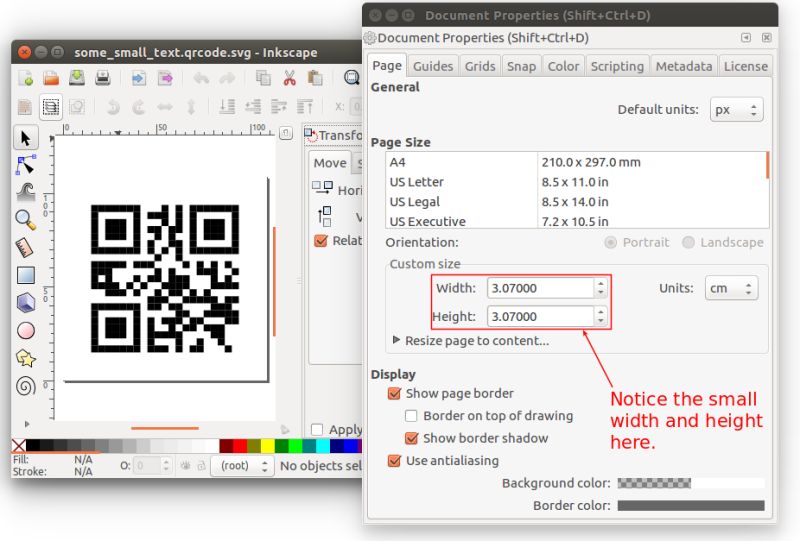Select the US Letter page size row
Screen dimensions: 800x541
point(576,182)
